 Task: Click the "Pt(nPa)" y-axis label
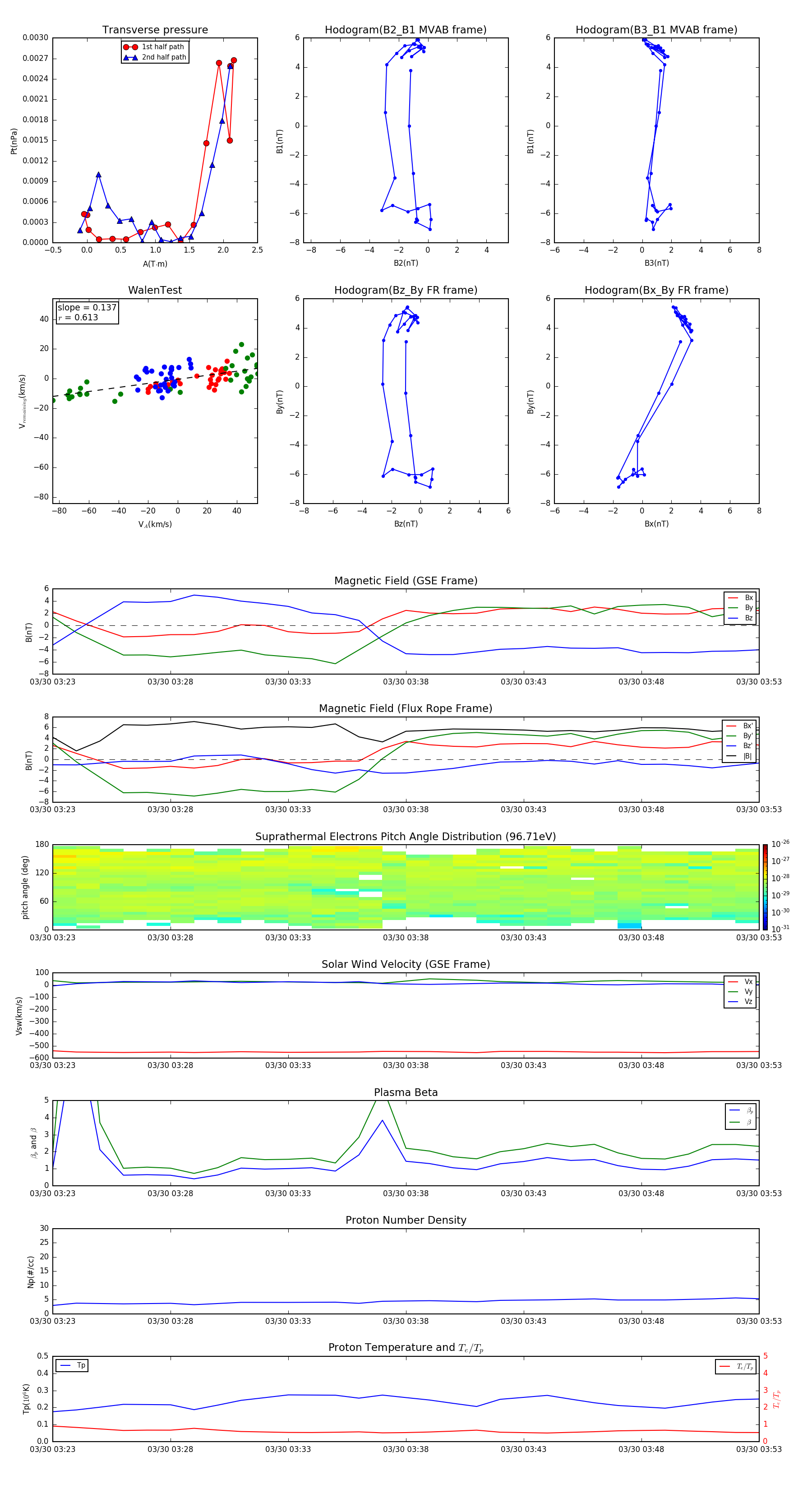(x=14, y=140)
